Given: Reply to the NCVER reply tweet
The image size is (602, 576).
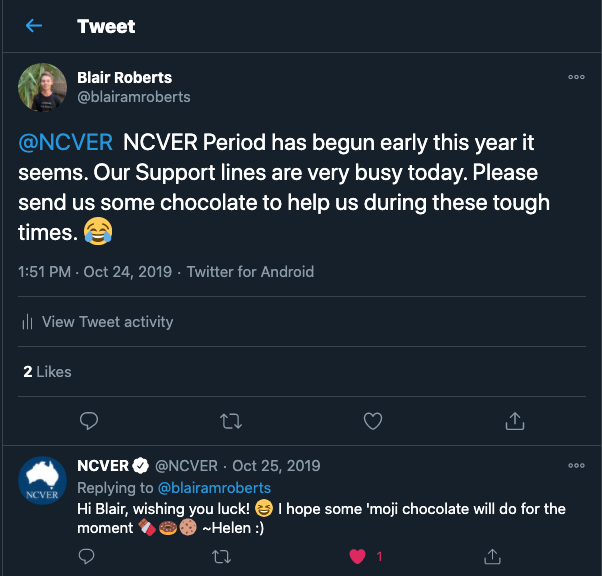Looking at the screenshot, I should [88, 555].
